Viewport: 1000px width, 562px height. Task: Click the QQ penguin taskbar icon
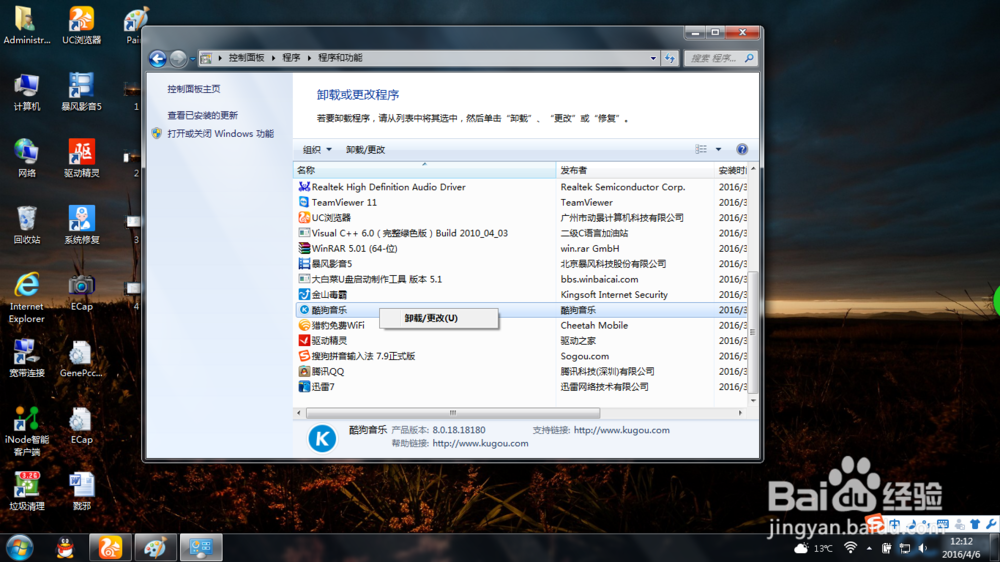pyautogui.click(x=65, y=548)
